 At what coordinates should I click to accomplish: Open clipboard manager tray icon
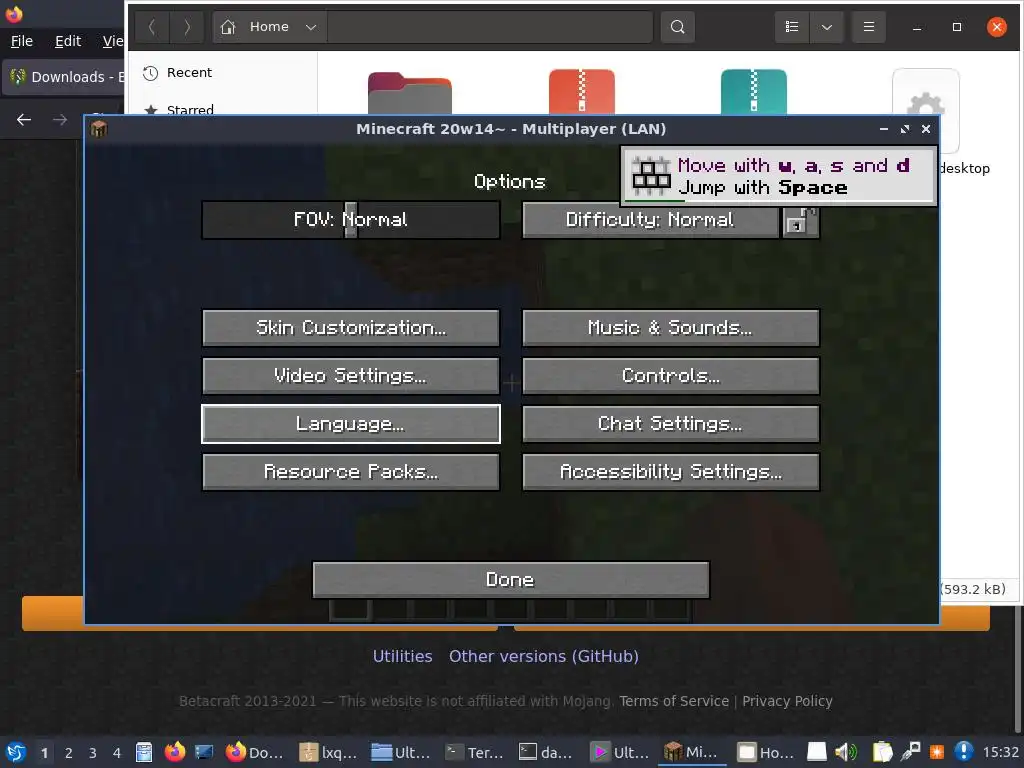[882, 752]
